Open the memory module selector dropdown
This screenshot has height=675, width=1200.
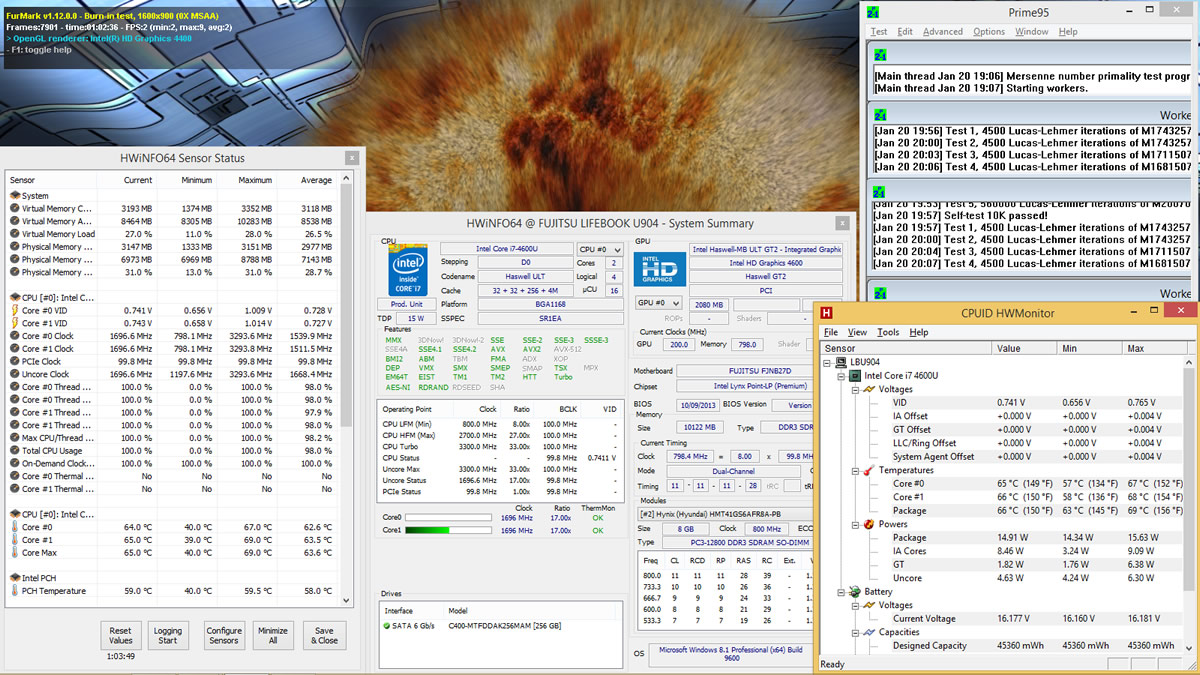(723, 513)
